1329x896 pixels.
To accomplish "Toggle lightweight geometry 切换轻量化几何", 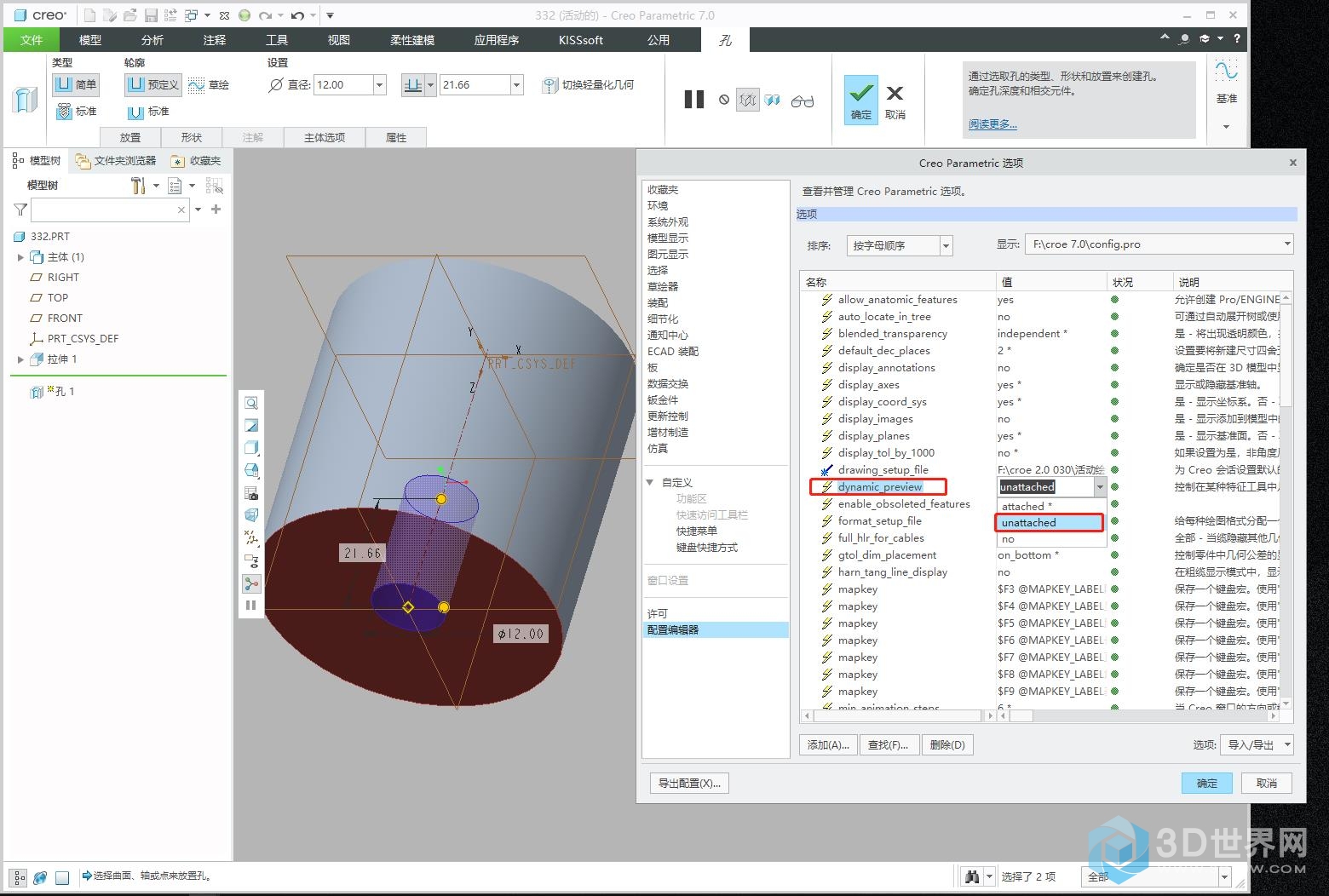I will click(x=589, y=85).
